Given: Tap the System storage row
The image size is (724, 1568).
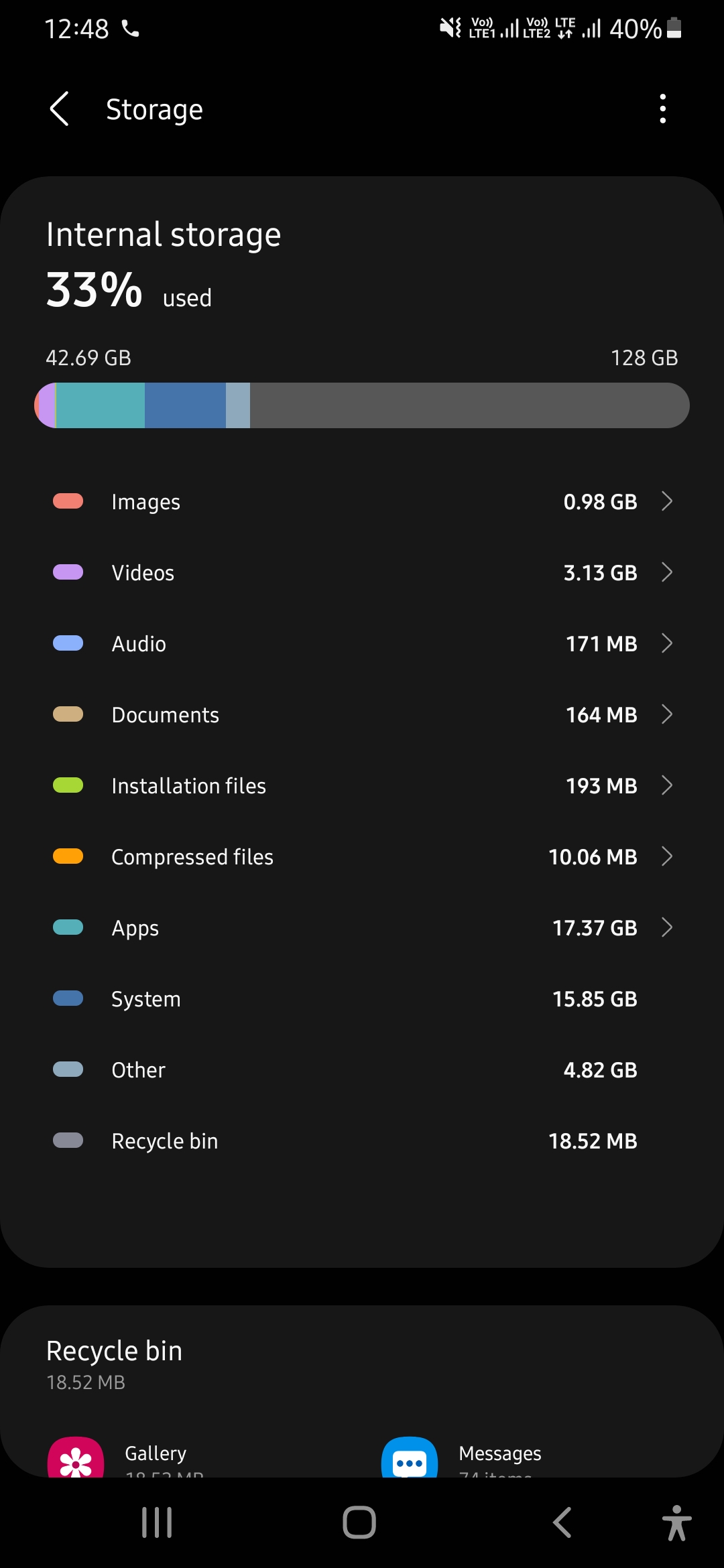Looking at the screenshot, I should 362,998.
